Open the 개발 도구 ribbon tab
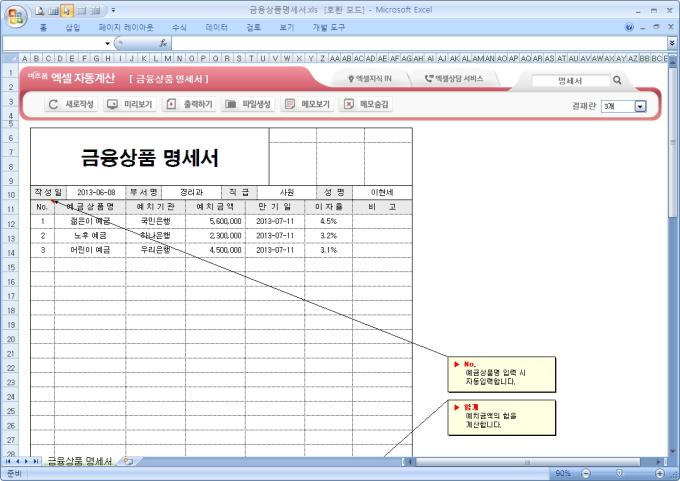 329,28
